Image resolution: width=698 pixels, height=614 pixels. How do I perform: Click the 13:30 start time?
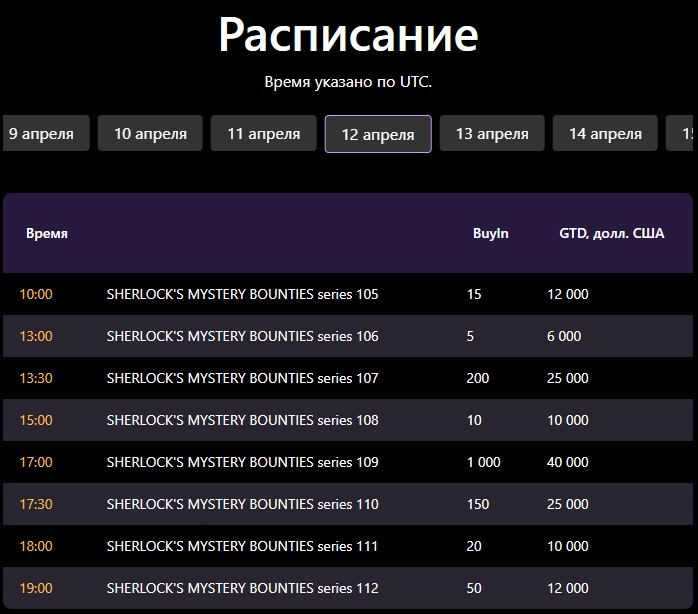click(36, 378)
